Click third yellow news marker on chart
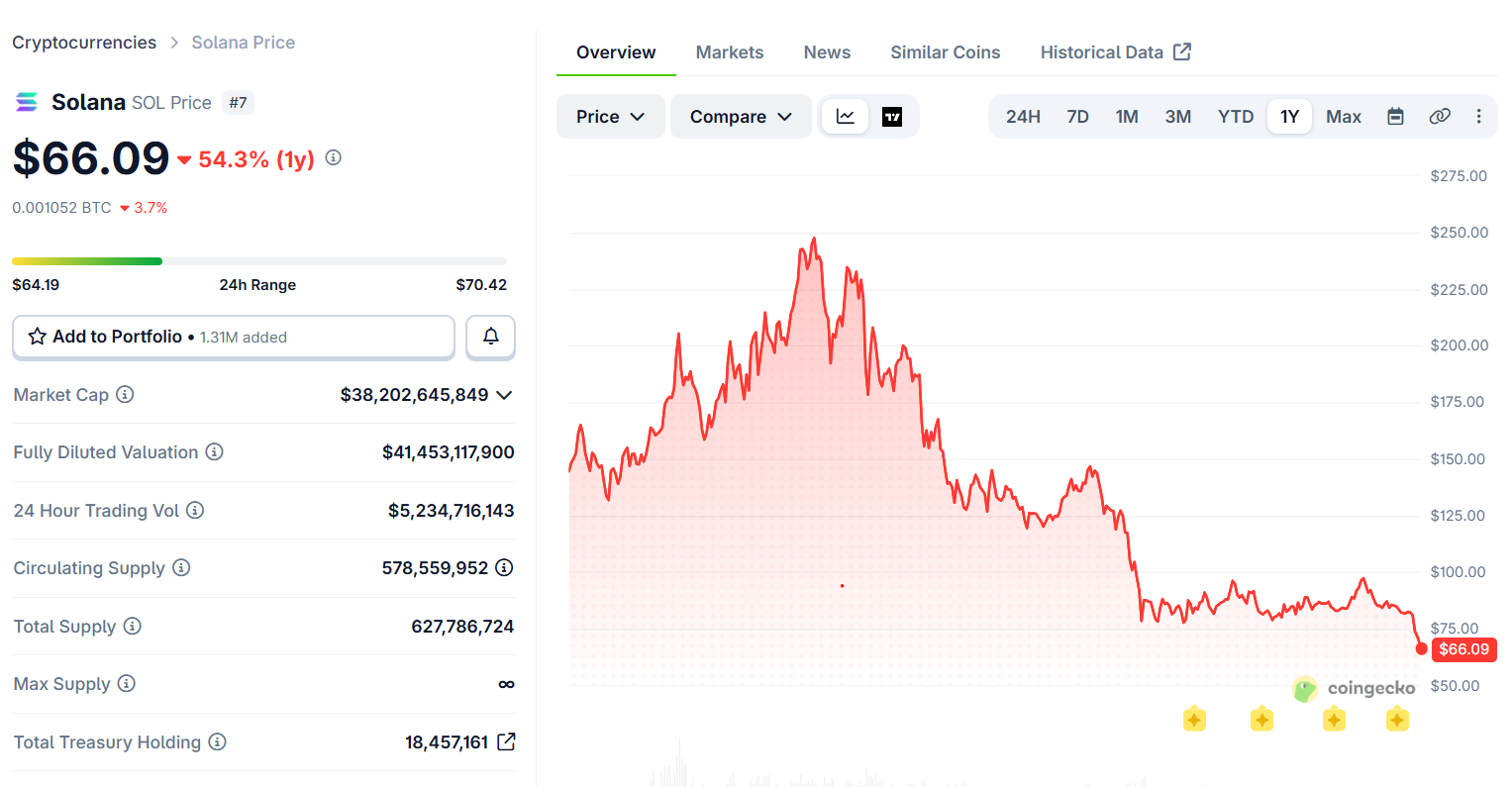 tap(1334, 720)
